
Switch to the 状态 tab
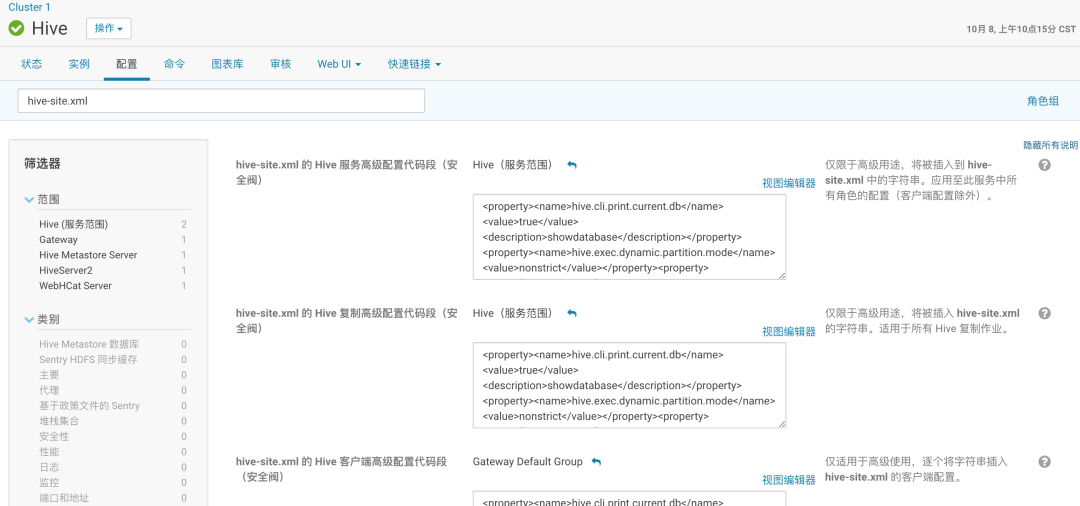(x=32, y=64)
